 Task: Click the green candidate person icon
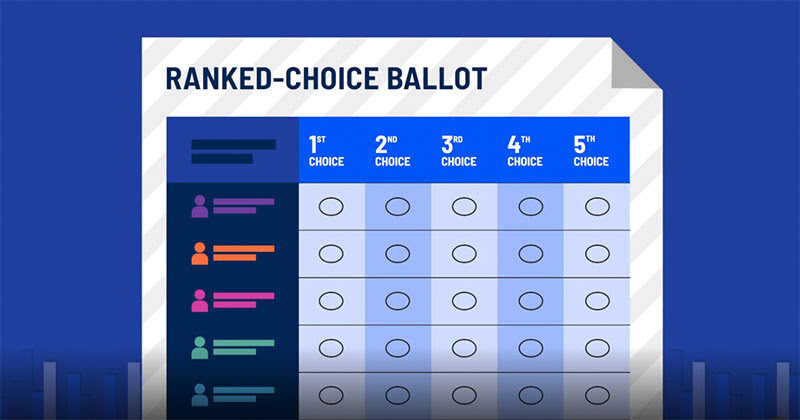(x=199, y=348)
